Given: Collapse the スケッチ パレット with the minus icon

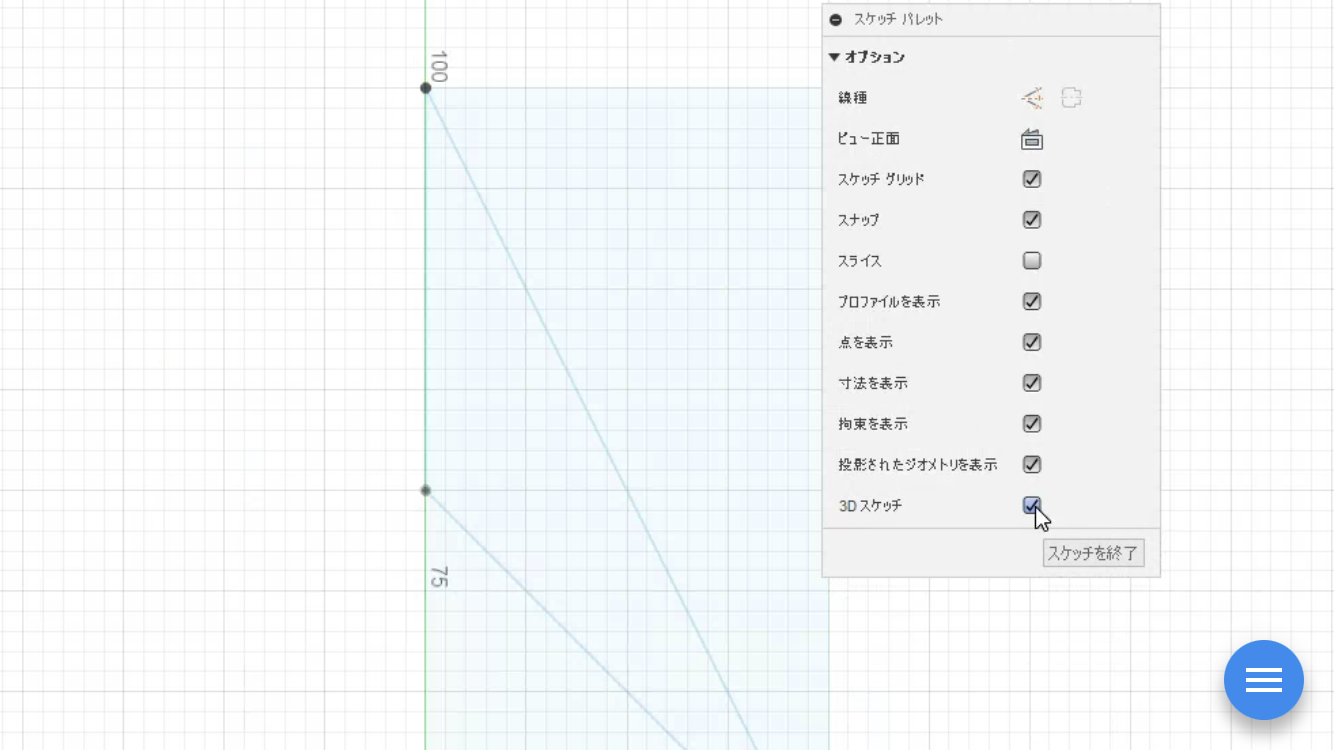Looking at the screenshot, I should click(836, 20).
